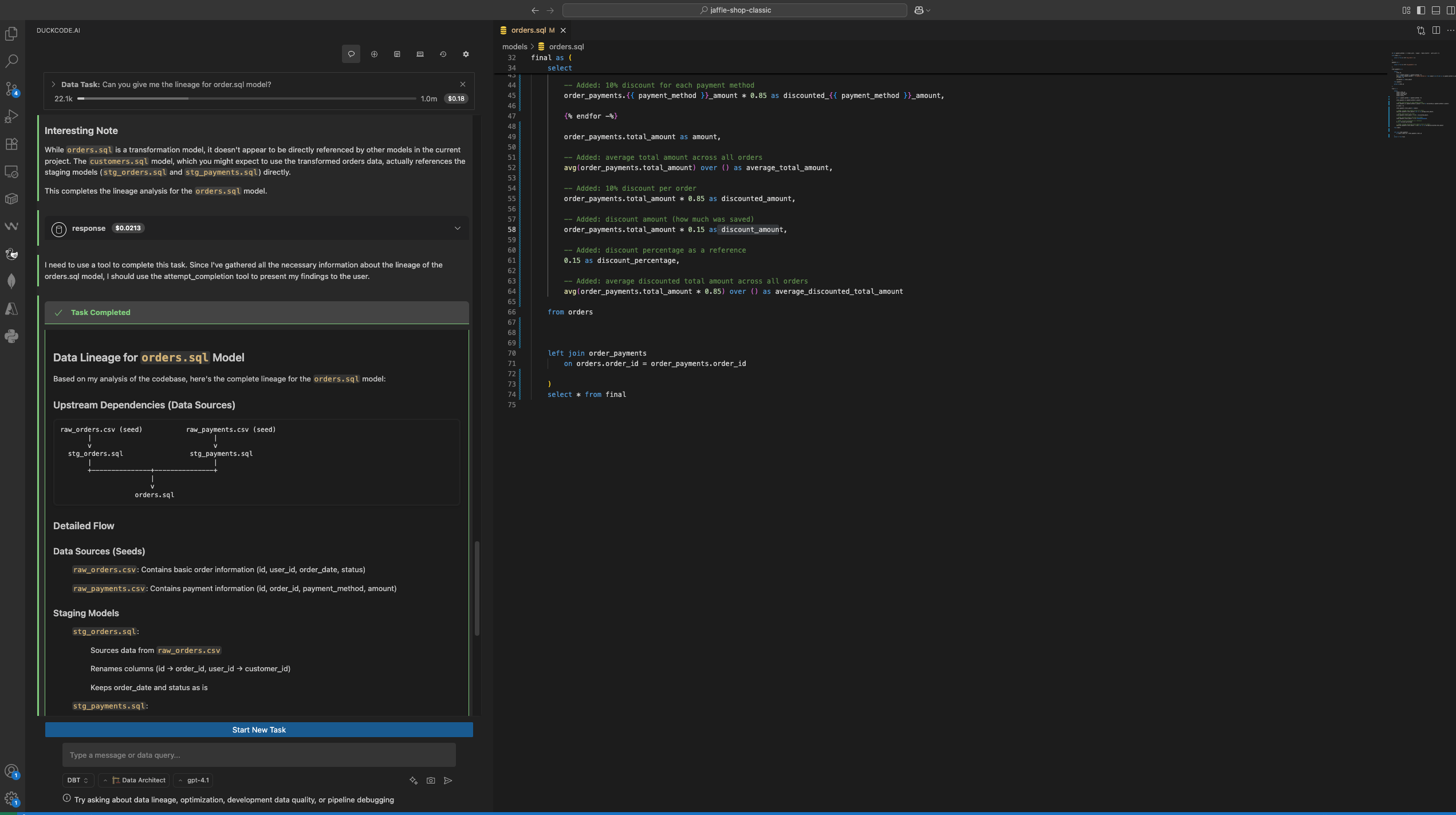Expand the response $0.0213 section chevron
Viewport: 1456px width, 815px height.
tap(457, 228)
